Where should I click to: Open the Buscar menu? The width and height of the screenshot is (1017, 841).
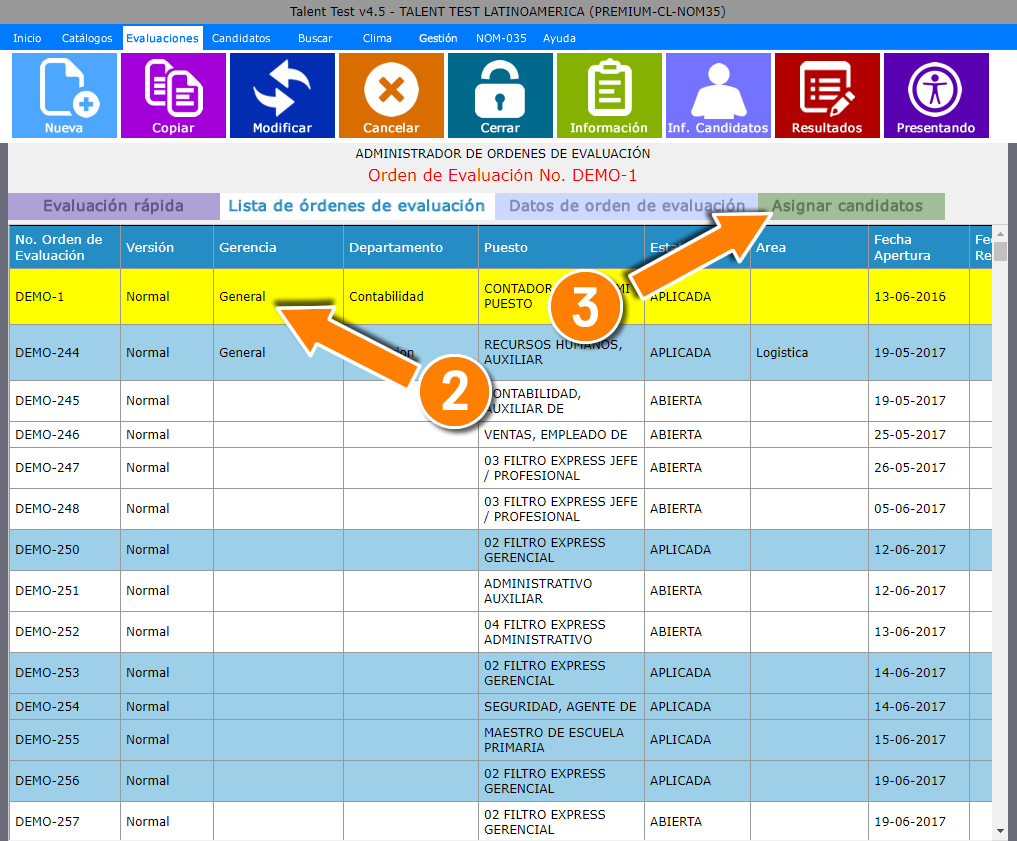pyautogui.click(x=315, y=38)
